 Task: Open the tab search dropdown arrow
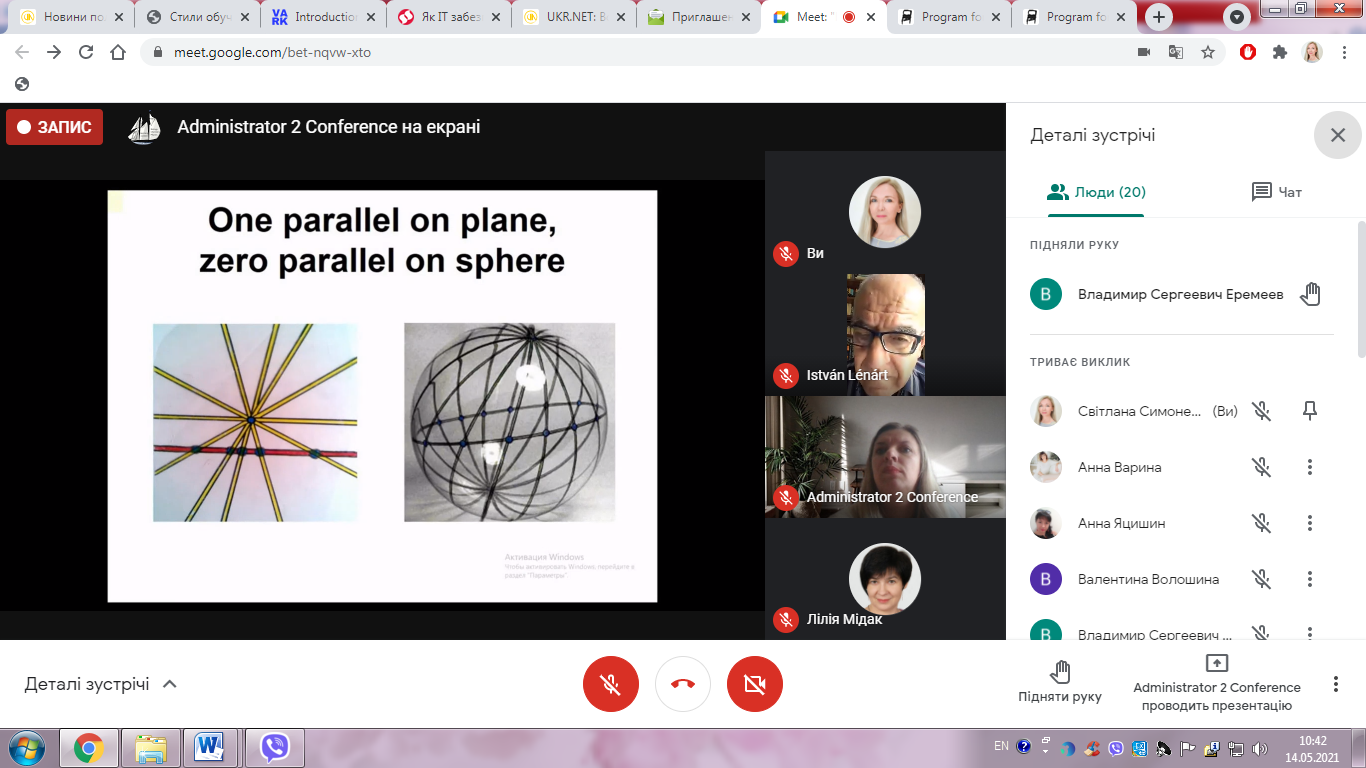pos(1237,17)
